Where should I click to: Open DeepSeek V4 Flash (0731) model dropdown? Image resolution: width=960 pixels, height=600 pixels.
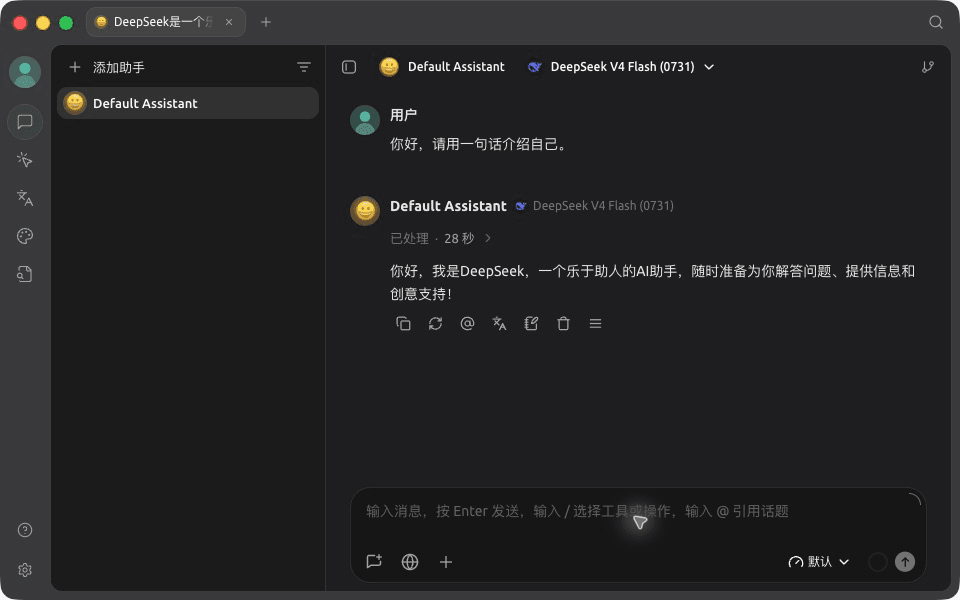coord(621,67)
